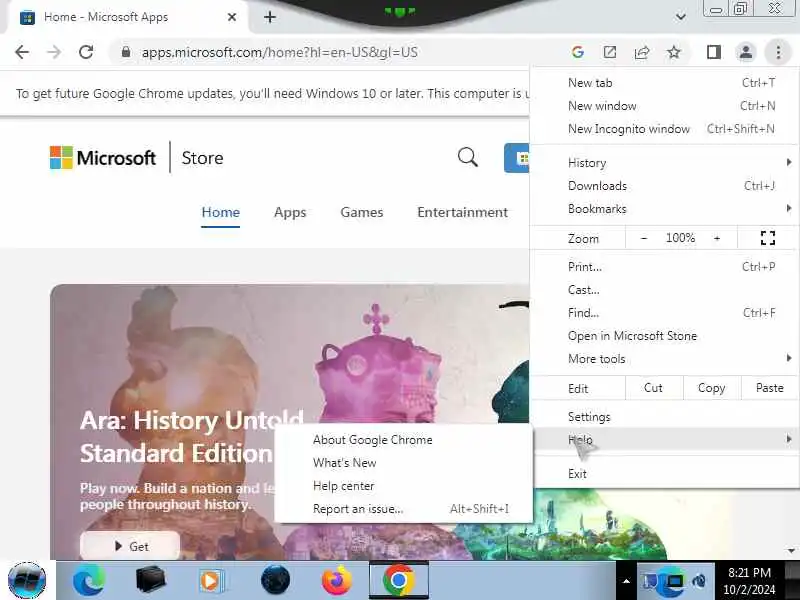
Task: Click the Microsoft Store search magnifier
Action: tap(467, 157)
